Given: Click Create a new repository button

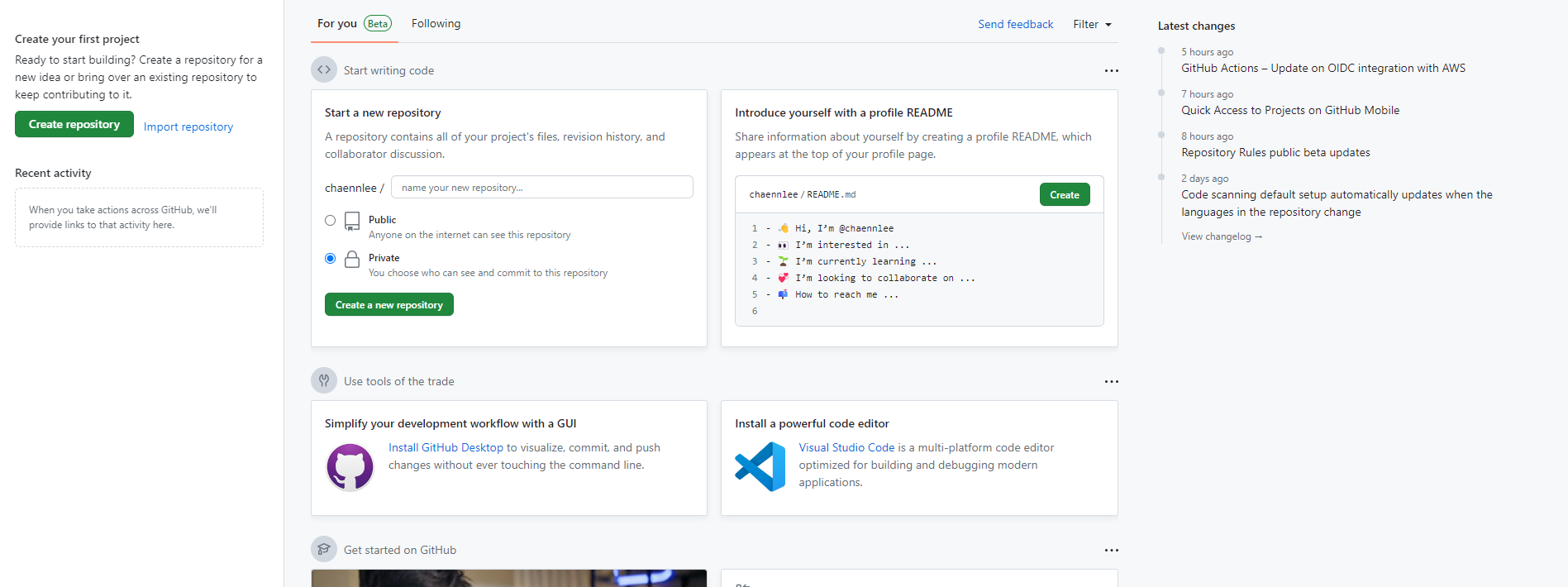Looking at the screenshot, I should click(x=389, y=304).
